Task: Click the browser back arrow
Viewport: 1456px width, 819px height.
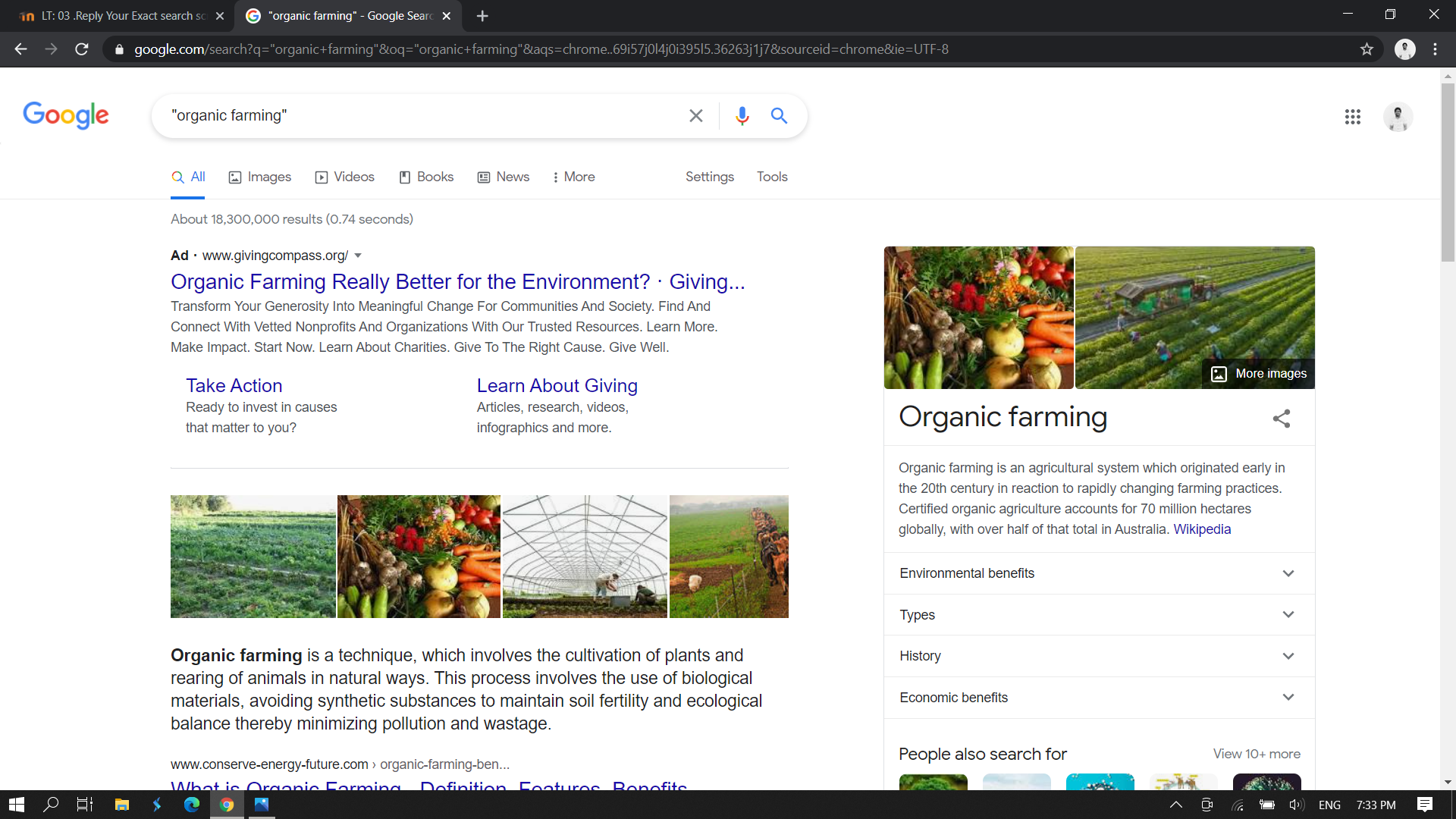Action: coord(20,49)
